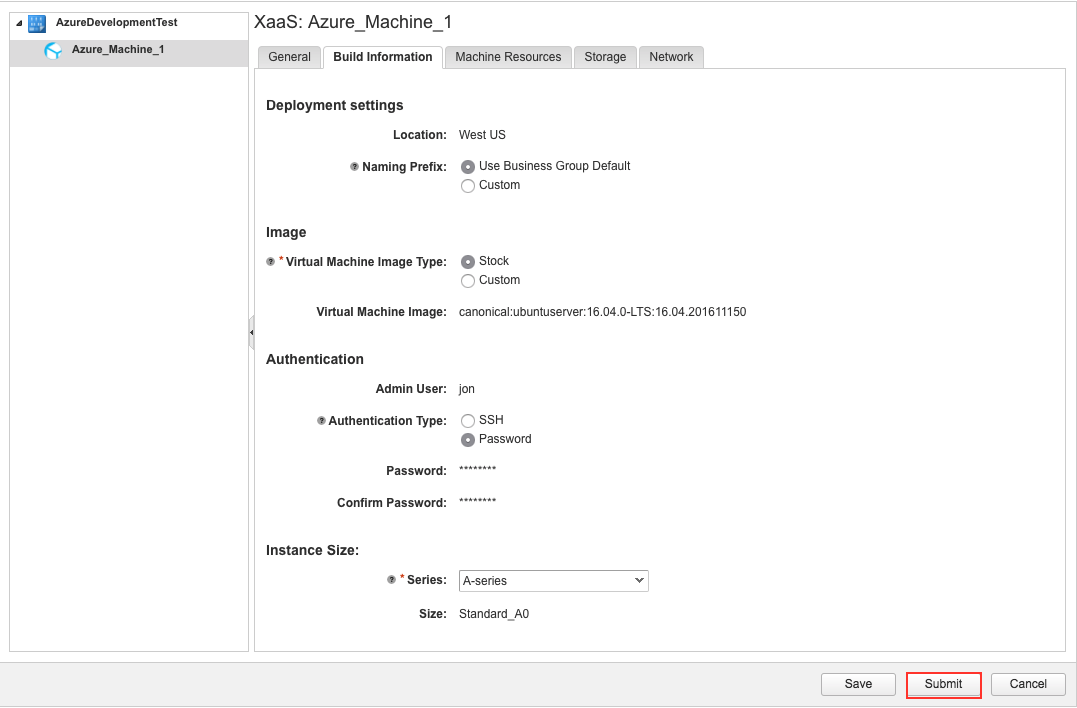Image resolution: width=1077 pixels, height=708 pixels.
Task: Select Use Business Group Default radio
Action: pyautogui.click(x=468, y=167)
